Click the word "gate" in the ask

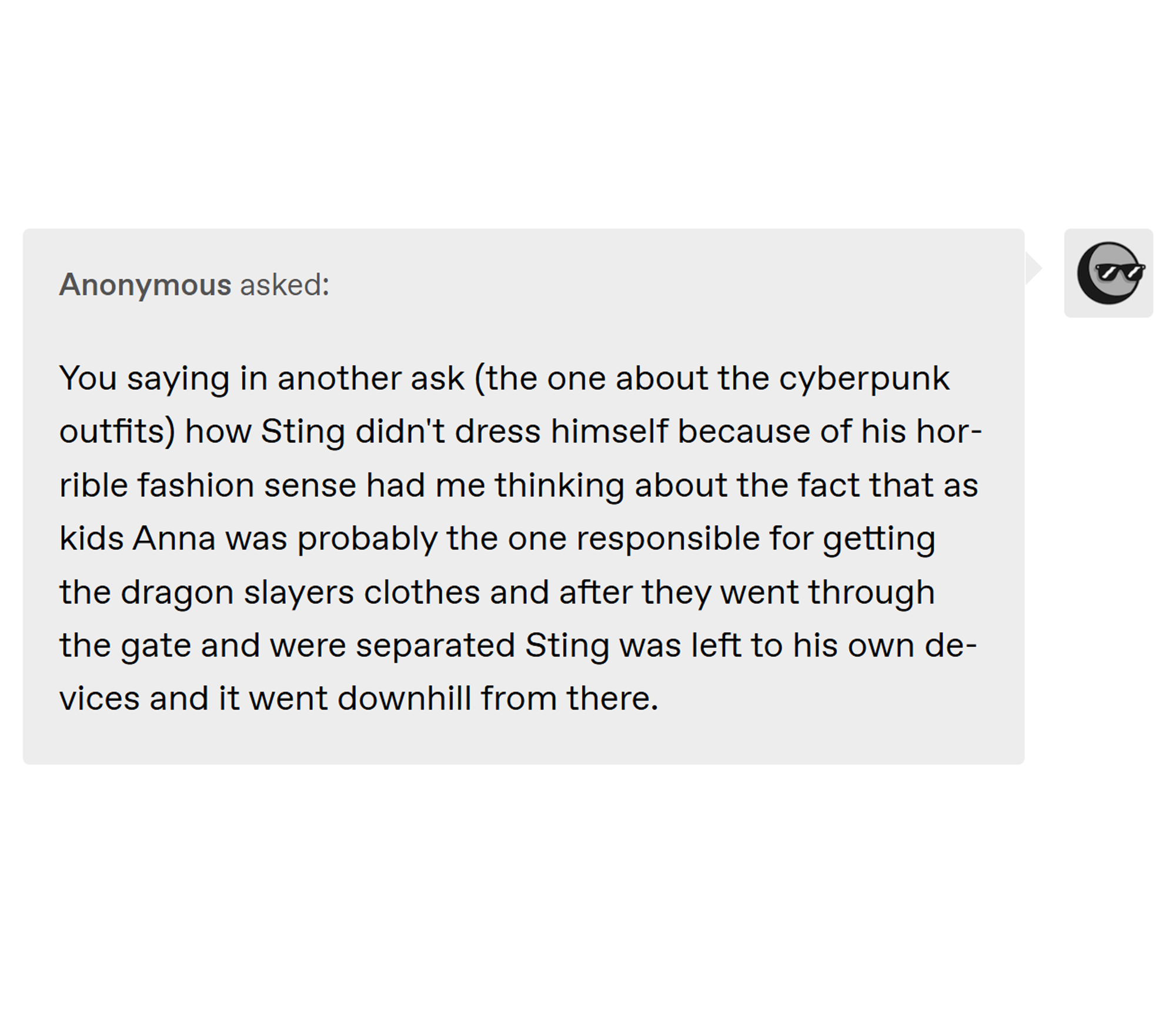pyautogui.click(x=156, y=646)
